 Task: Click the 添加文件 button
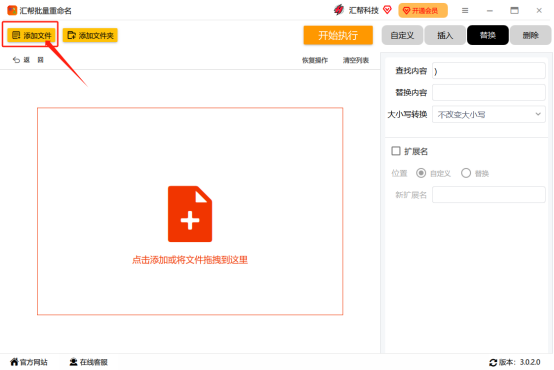[31, 35]
